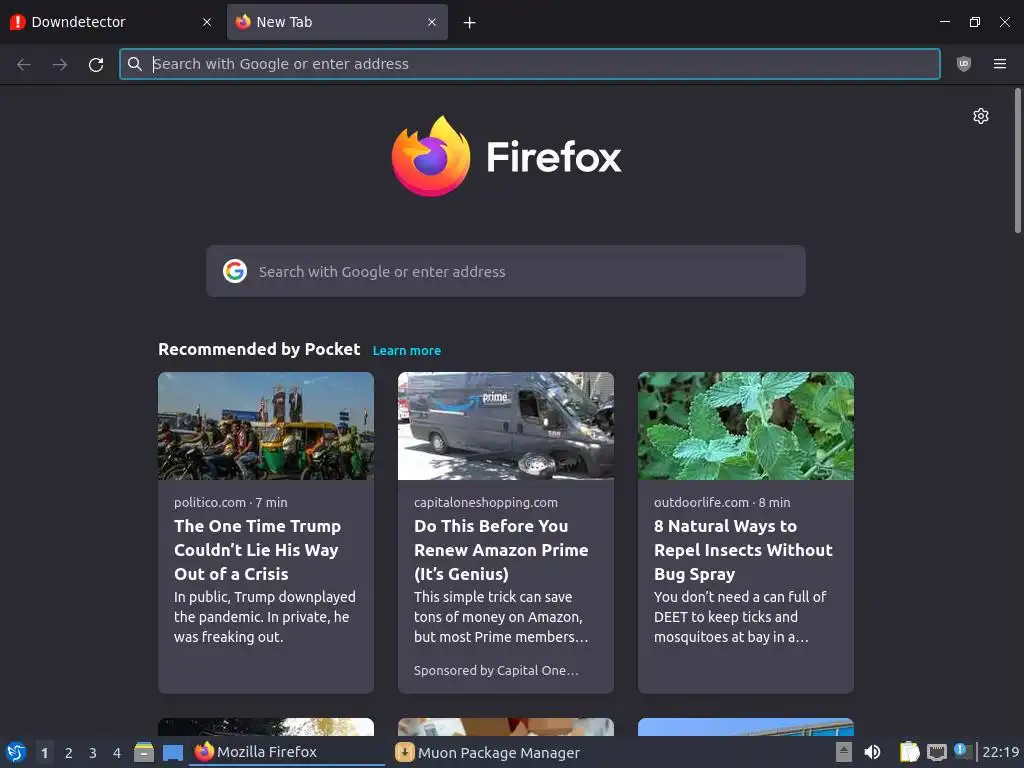Open a new tab with plus button
This screenshot has width=1024, height=768.
[x=469, y=23]
